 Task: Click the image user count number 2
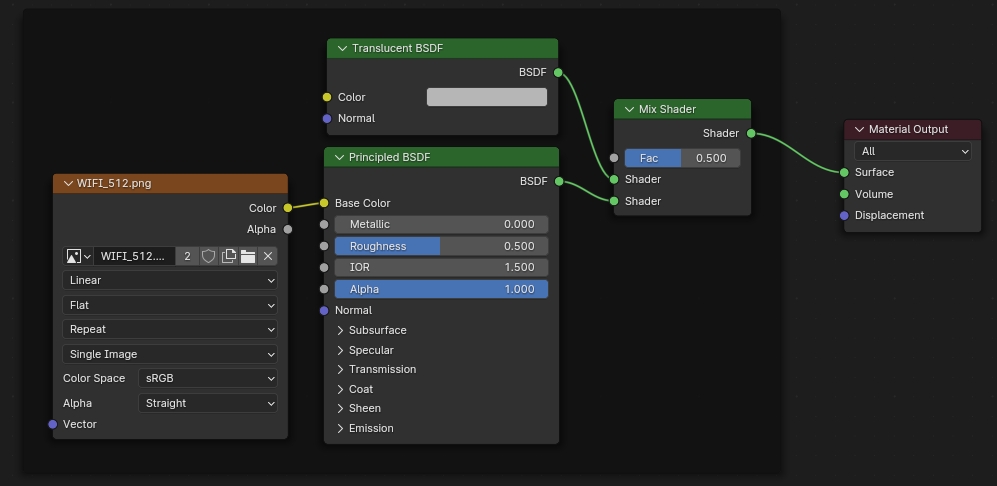(187, 256)
